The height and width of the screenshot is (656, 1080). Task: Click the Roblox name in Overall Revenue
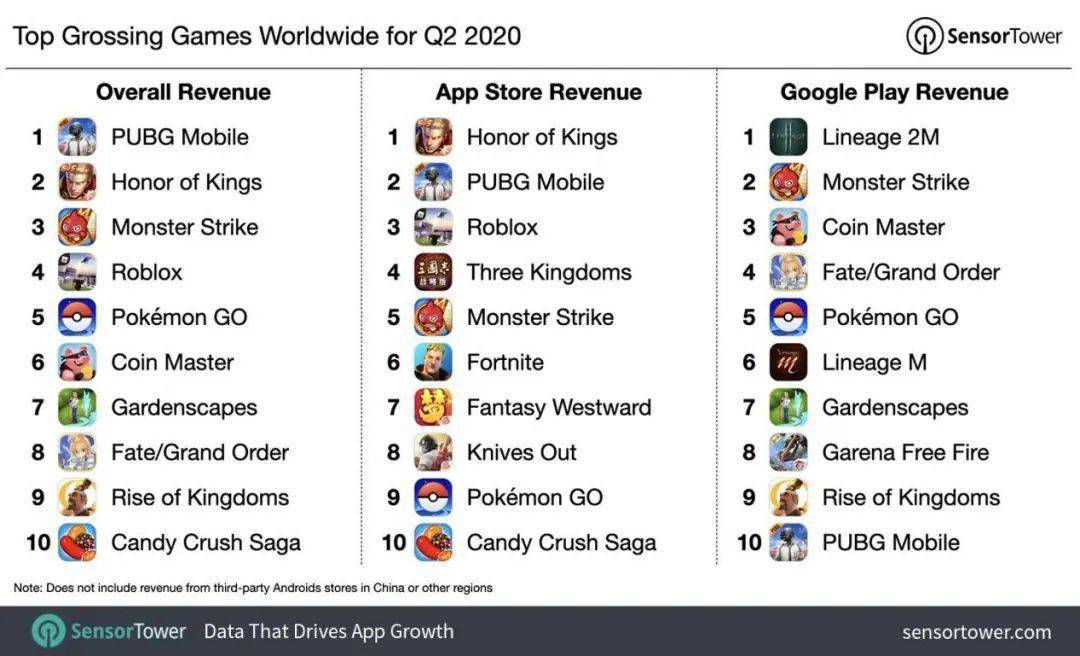(147, 272)
